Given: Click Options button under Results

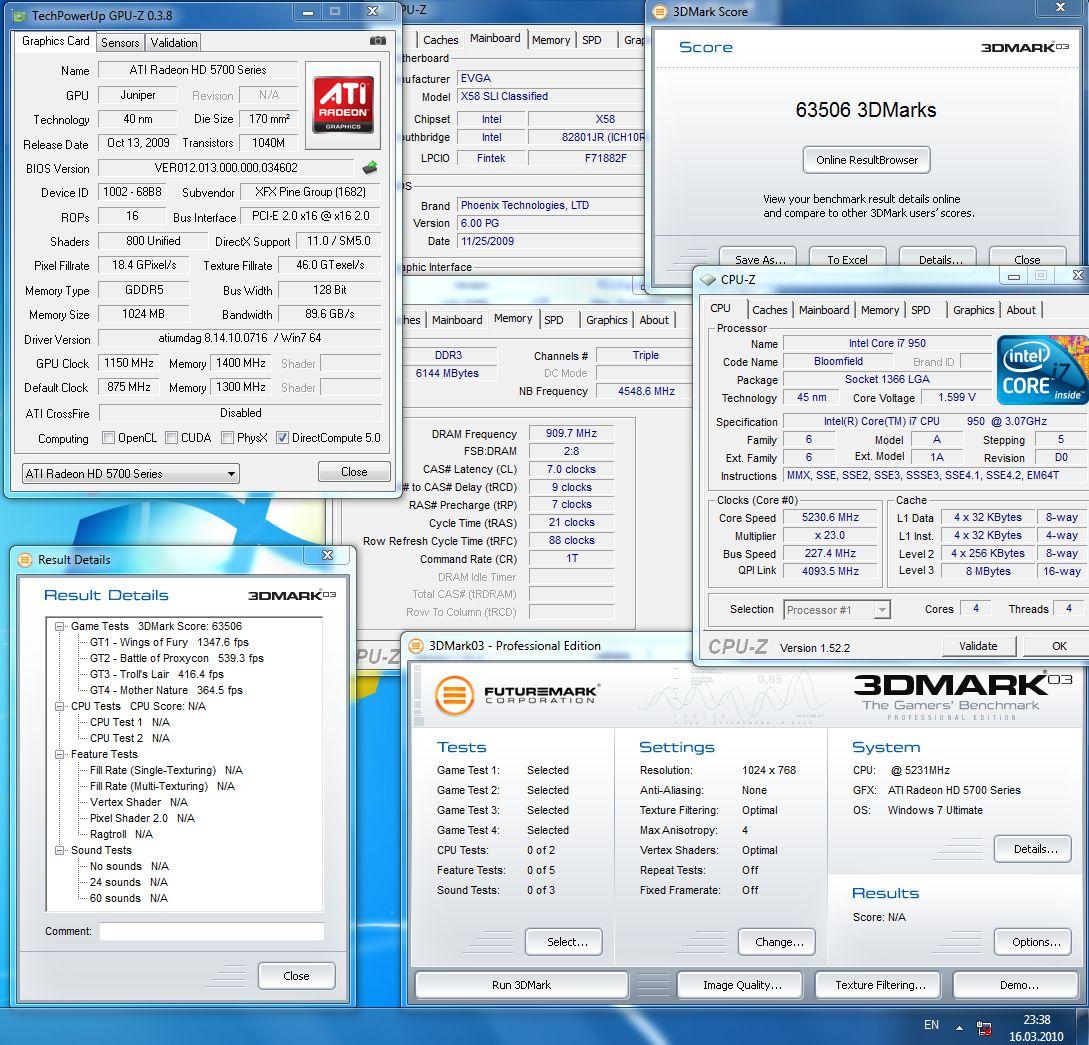Looking at the screenshot, I should (1034, 942).
